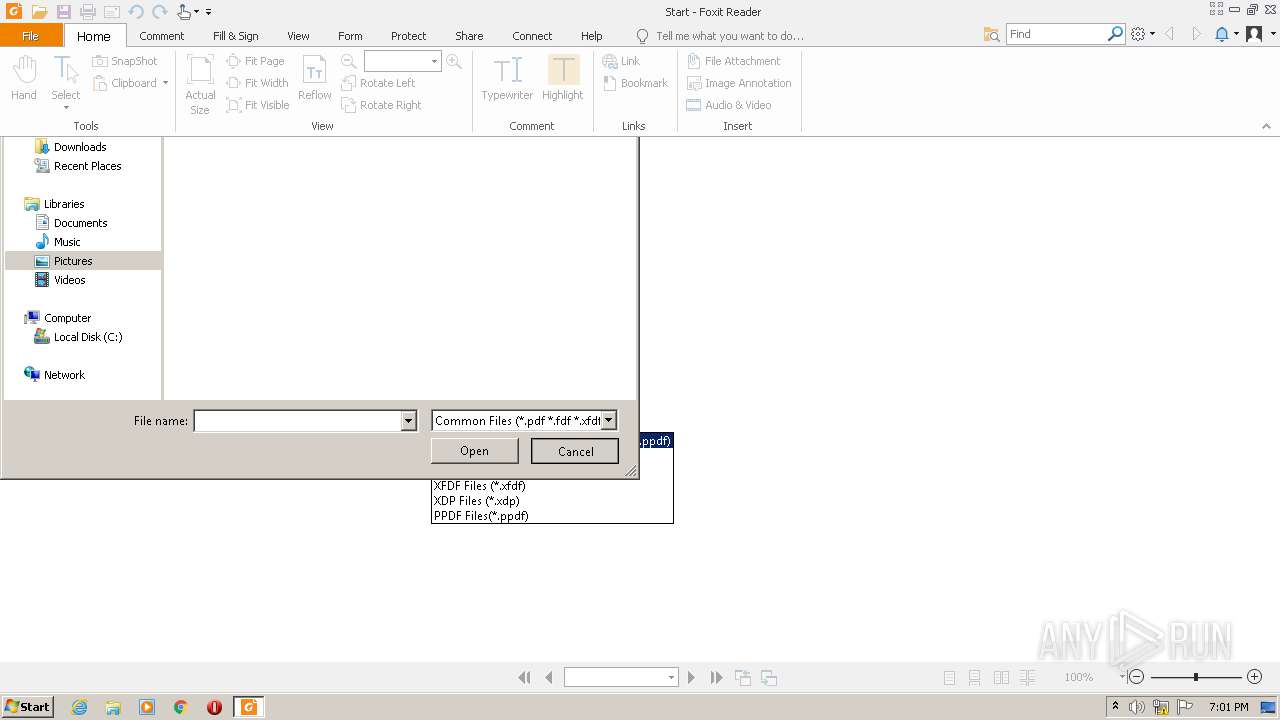Activate the SnapShot tool

125,61
